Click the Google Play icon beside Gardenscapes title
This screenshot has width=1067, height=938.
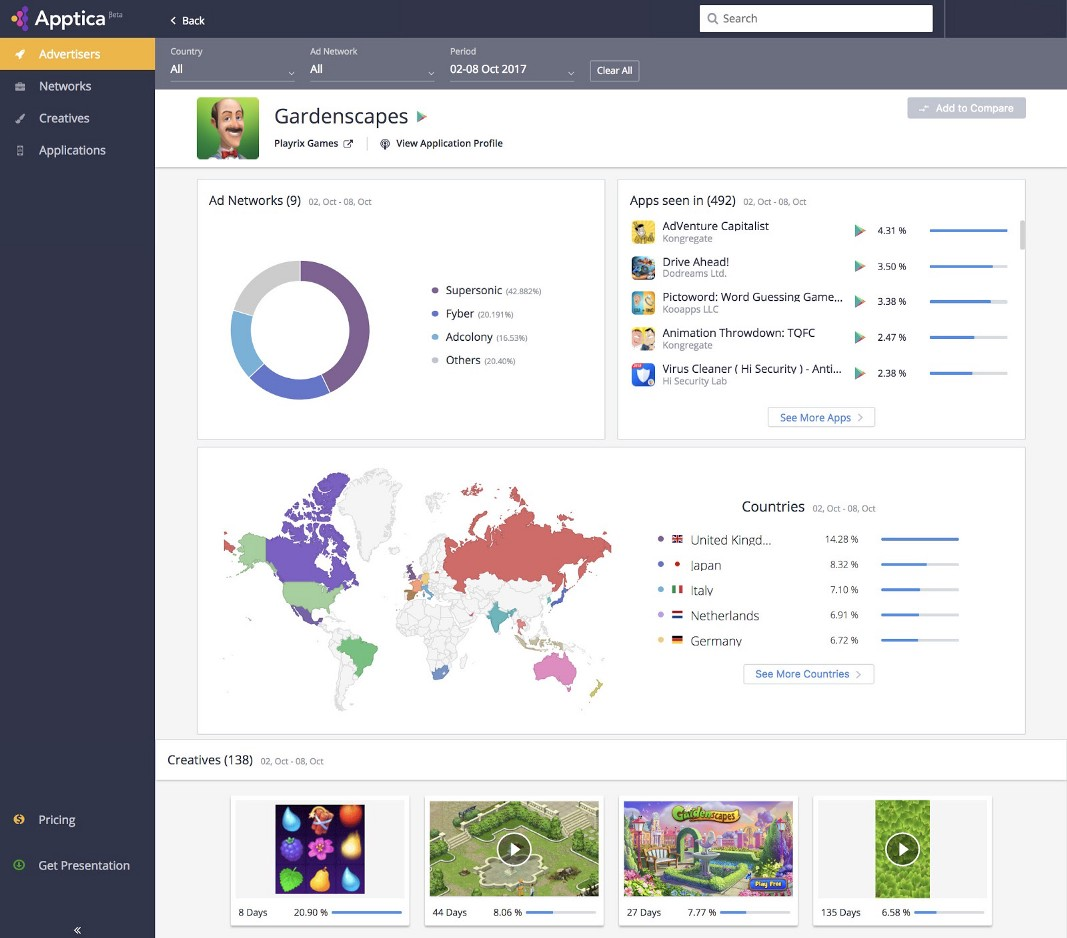[x=422, y=117]
